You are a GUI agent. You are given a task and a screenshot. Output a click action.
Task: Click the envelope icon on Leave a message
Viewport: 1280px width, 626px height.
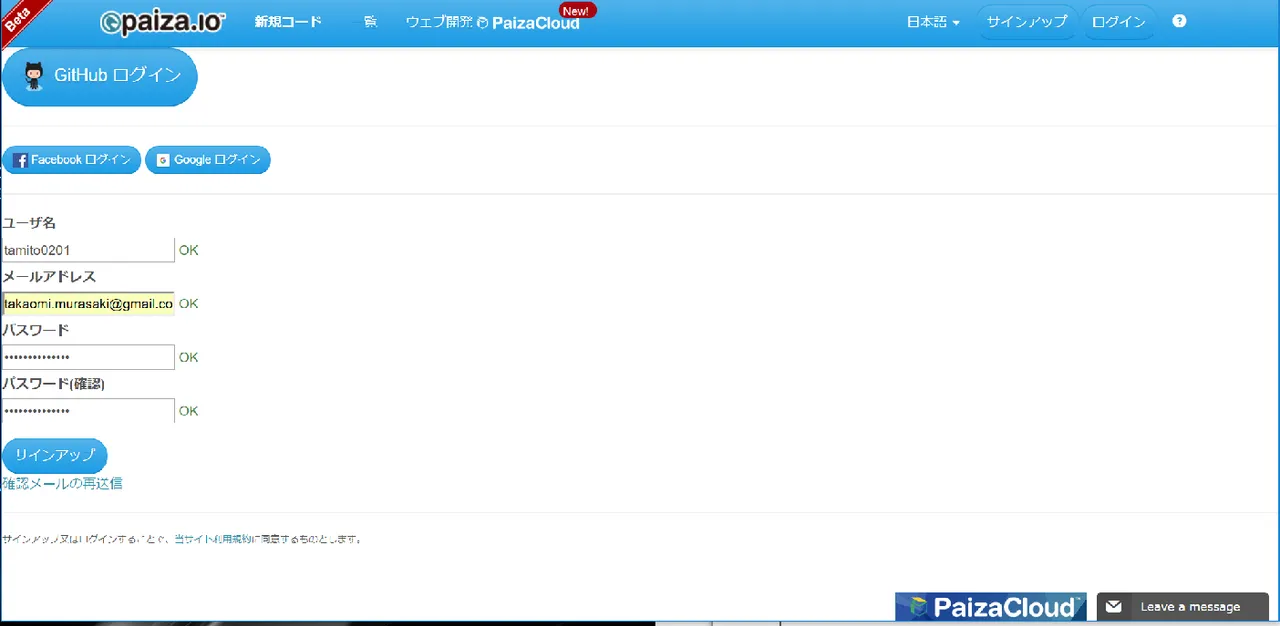(x=1113, y=606)
